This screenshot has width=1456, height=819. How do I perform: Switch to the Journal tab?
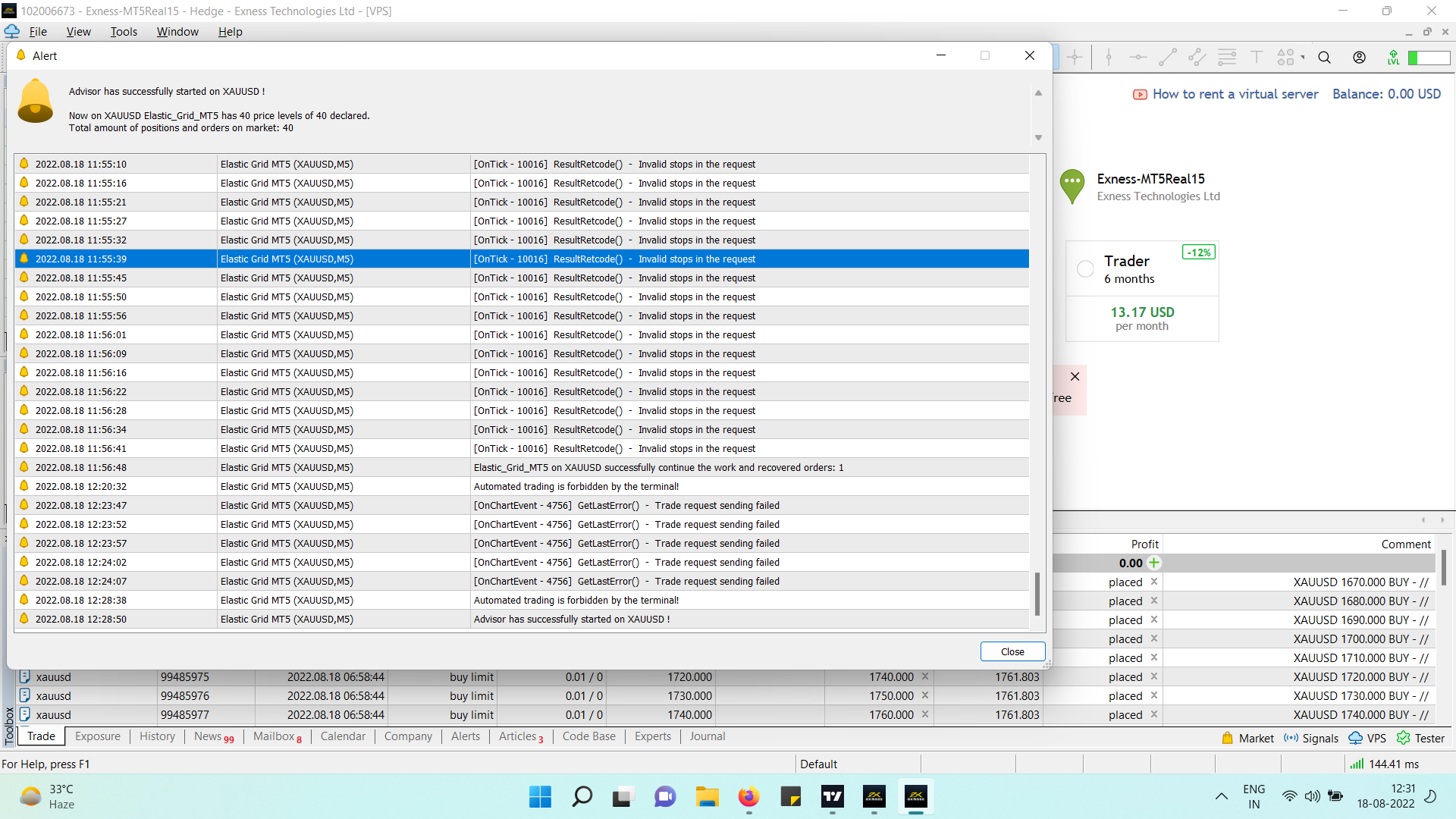click(708, 736)
